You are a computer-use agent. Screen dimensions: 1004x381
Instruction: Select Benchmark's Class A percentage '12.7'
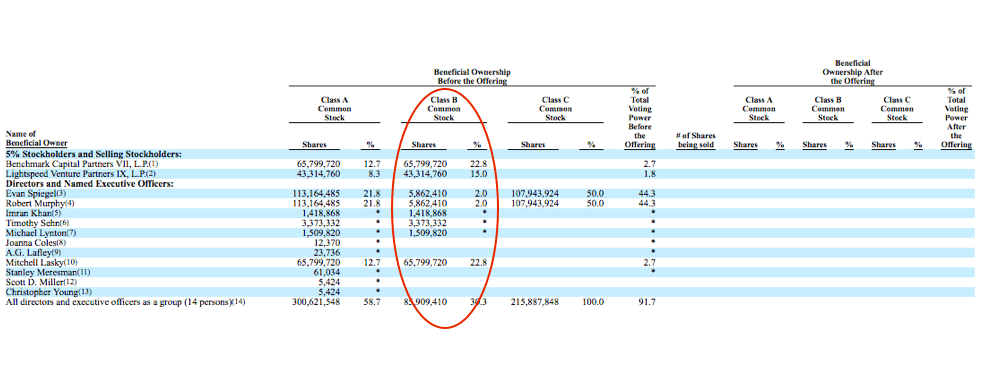point(373,164)
